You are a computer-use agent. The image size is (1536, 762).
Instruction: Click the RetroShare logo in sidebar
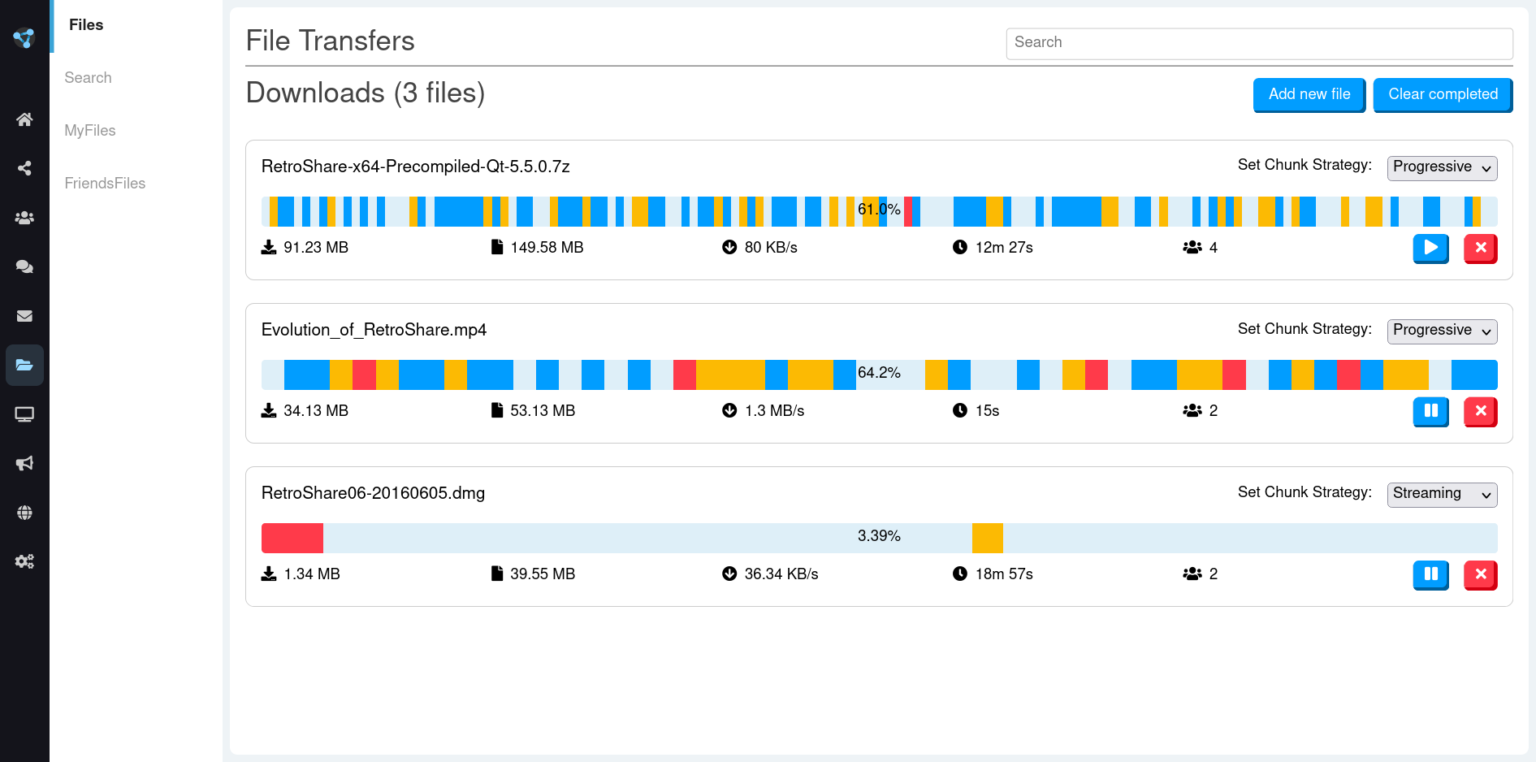[24, 38]
